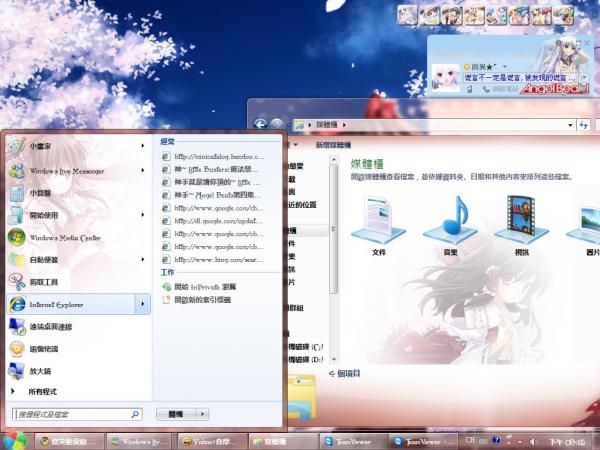This screenshot has width=600, height=450.
Task: Click messenger widget mobile device icon
Action: tap(470, 90)
